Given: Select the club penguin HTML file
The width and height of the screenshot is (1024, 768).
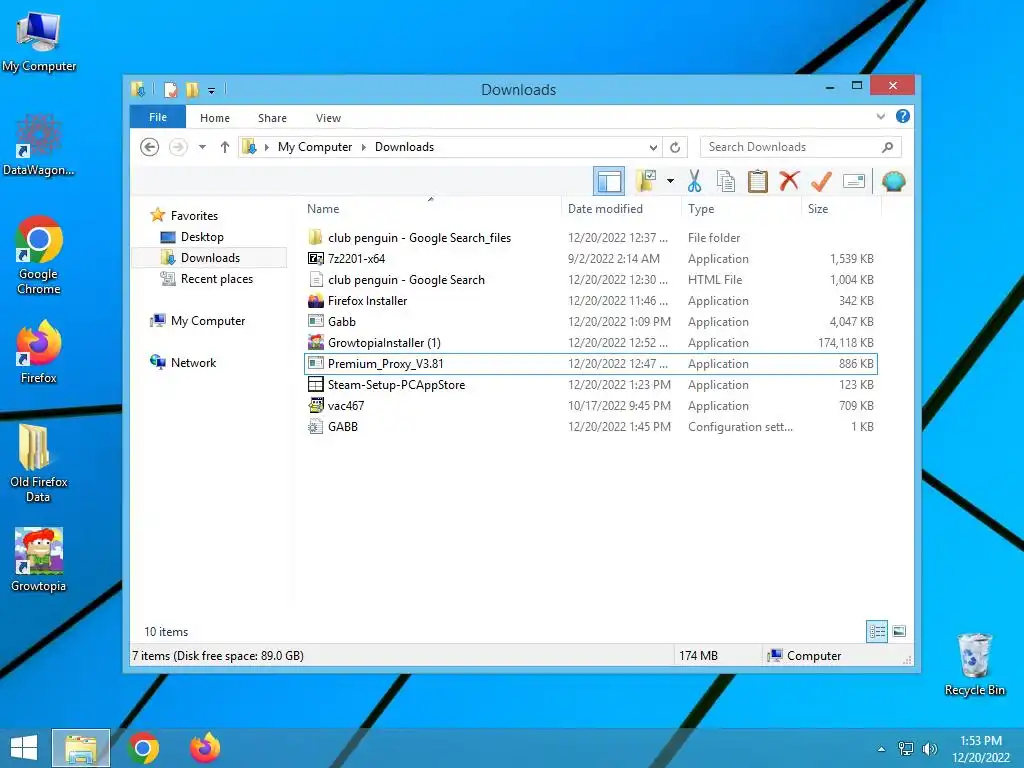Looking at the screenshot, I should [x=590, y=280].
